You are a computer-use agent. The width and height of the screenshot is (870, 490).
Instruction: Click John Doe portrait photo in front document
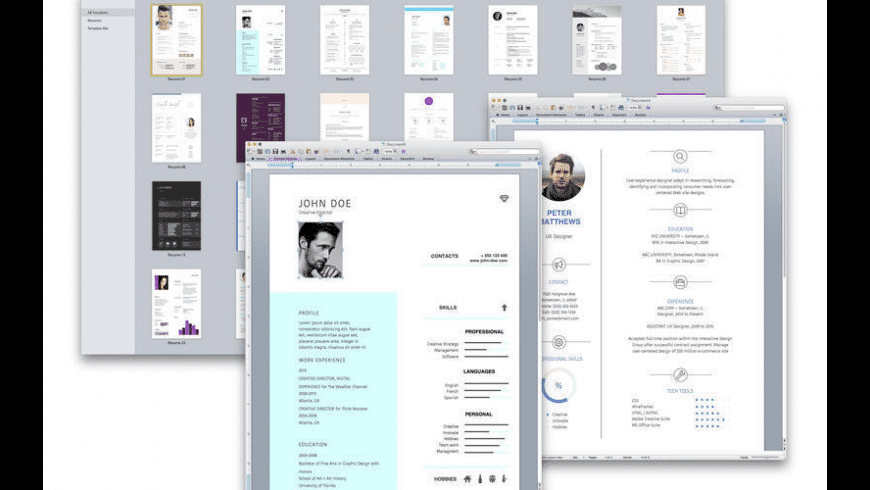320,250
